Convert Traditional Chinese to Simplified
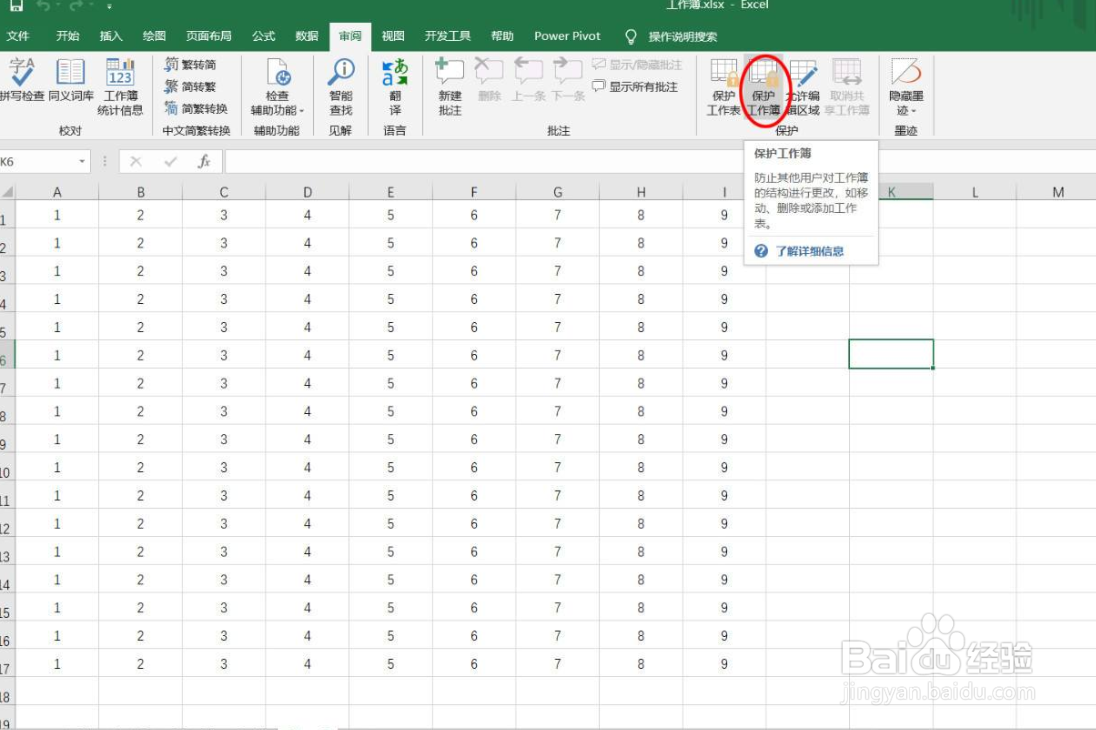This screenshot has height=730, width=1096. pos(190,64)
